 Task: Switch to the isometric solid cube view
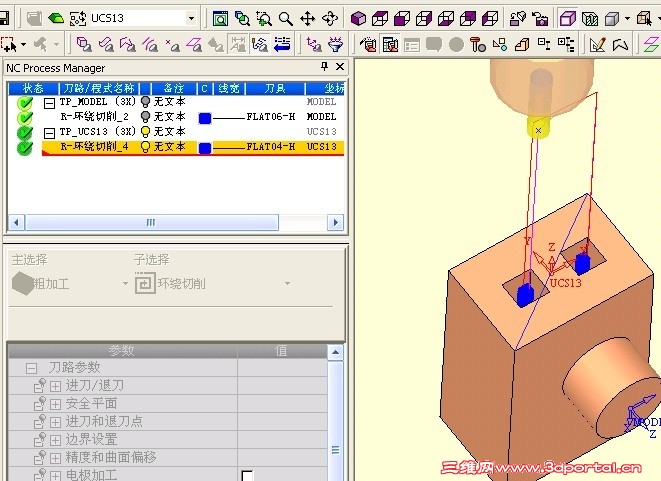click(x=358, y=19)
